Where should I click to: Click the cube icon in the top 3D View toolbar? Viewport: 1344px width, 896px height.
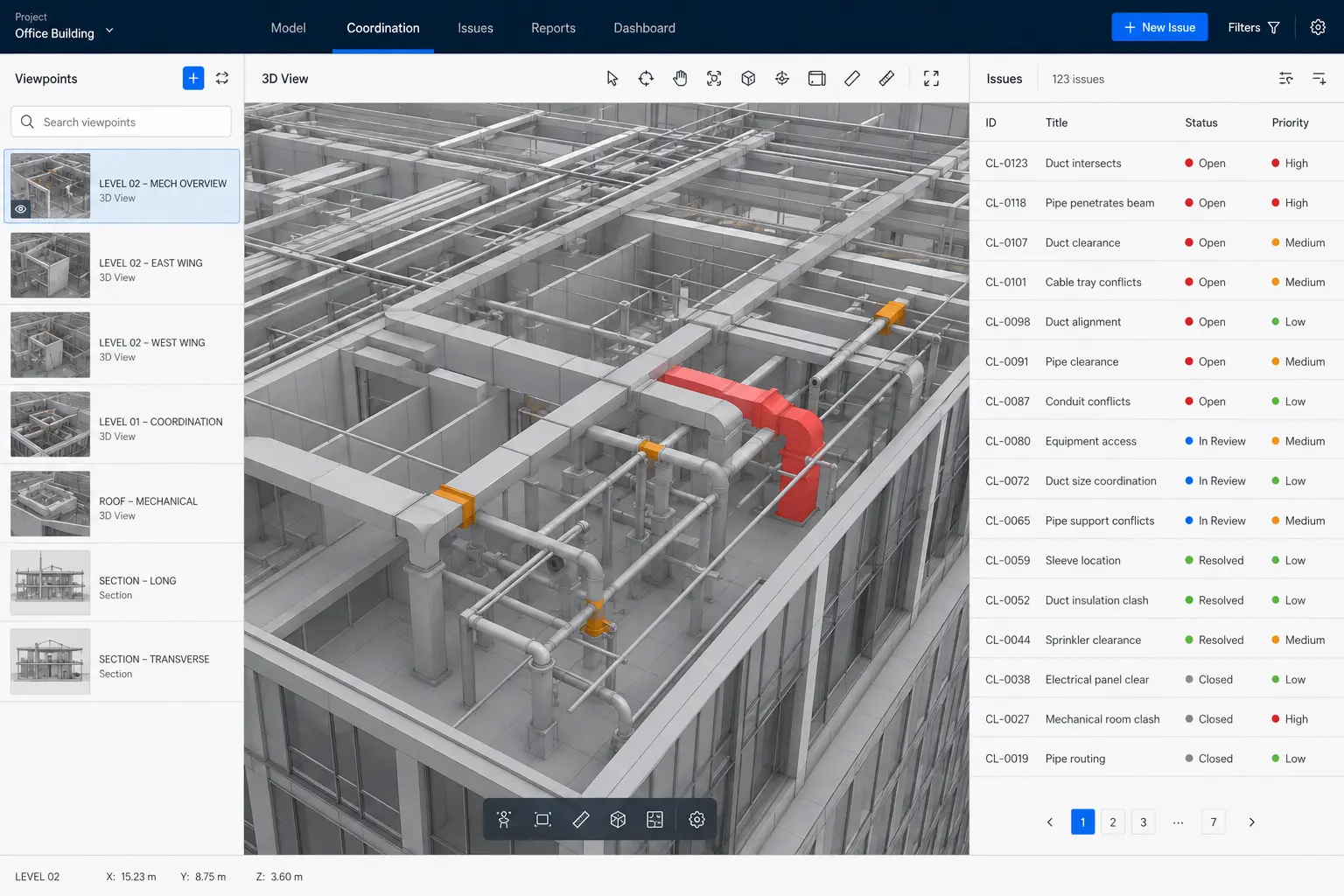click(x=748, y=79)
